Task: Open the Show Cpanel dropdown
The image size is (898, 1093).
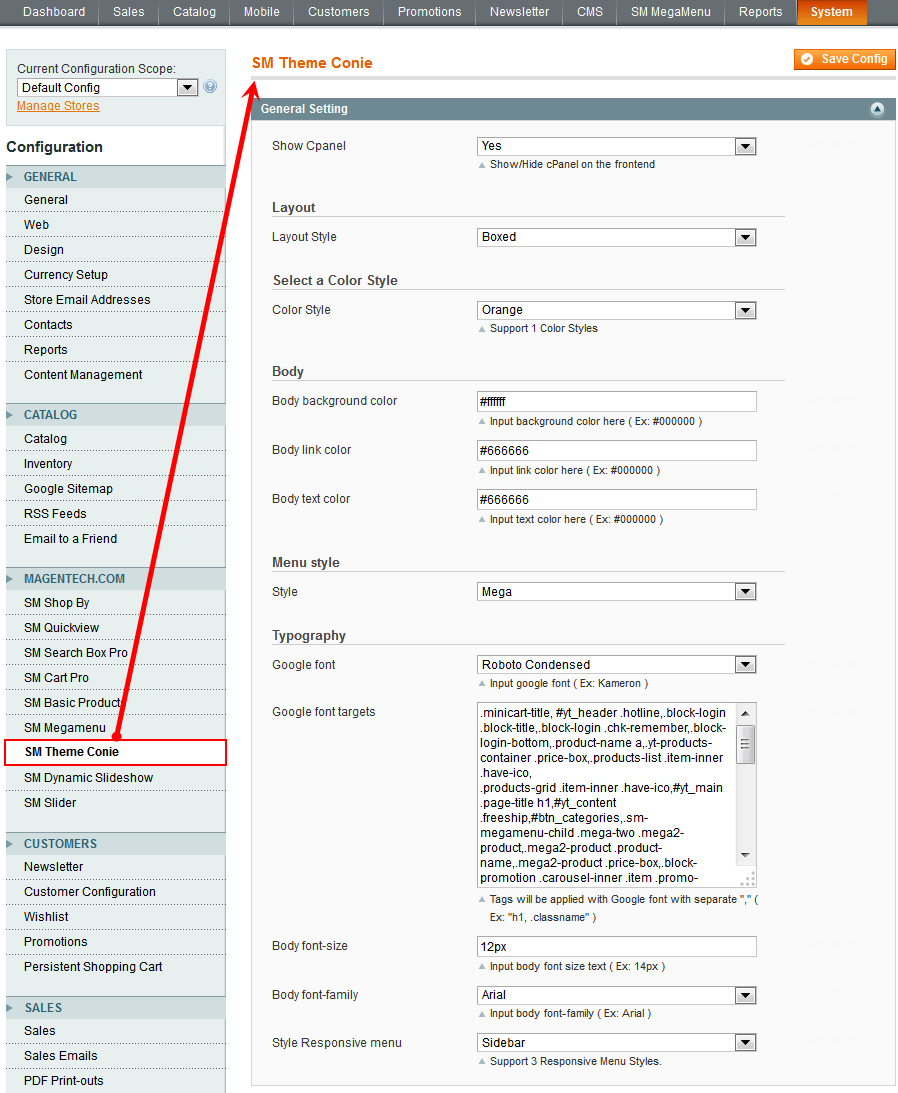Action: coord(616,146)
